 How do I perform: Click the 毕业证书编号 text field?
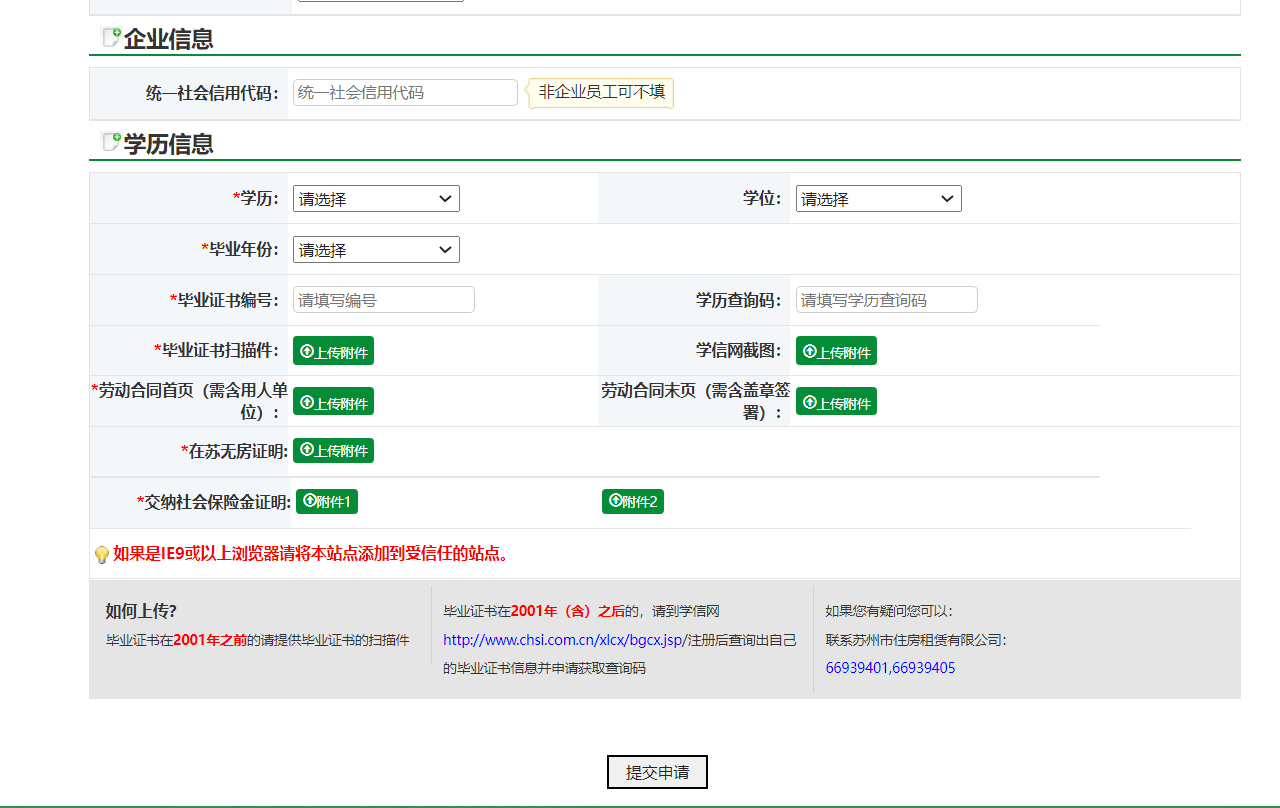[x=383, y=300]
